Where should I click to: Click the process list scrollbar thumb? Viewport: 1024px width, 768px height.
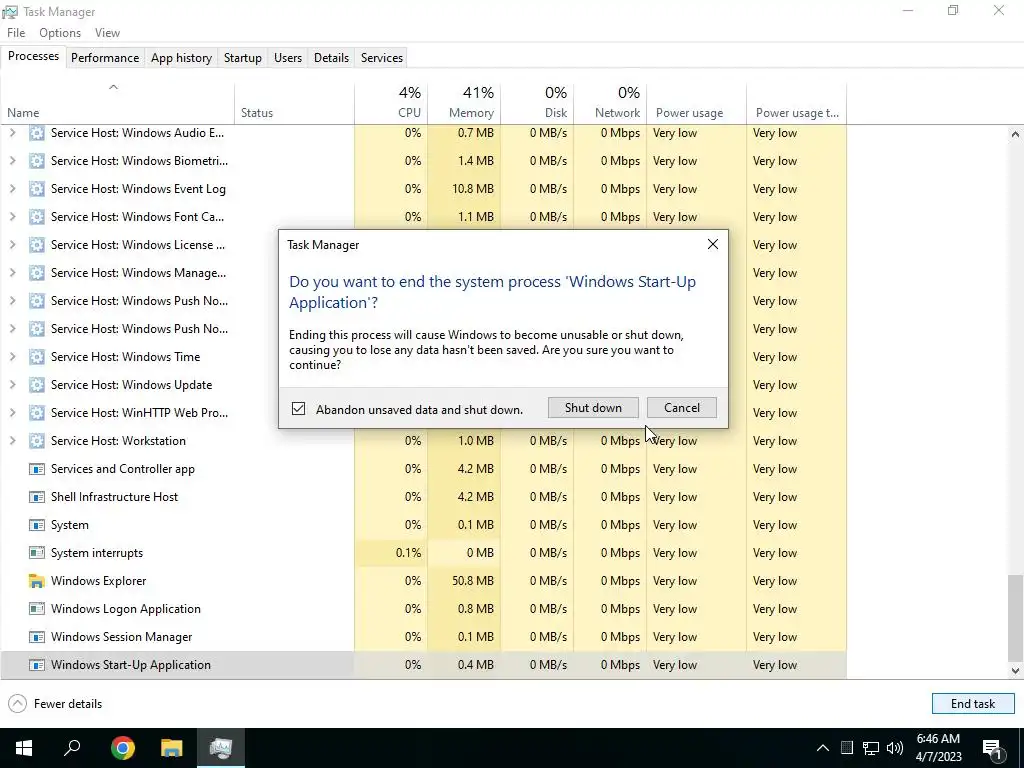[1015, 617]
